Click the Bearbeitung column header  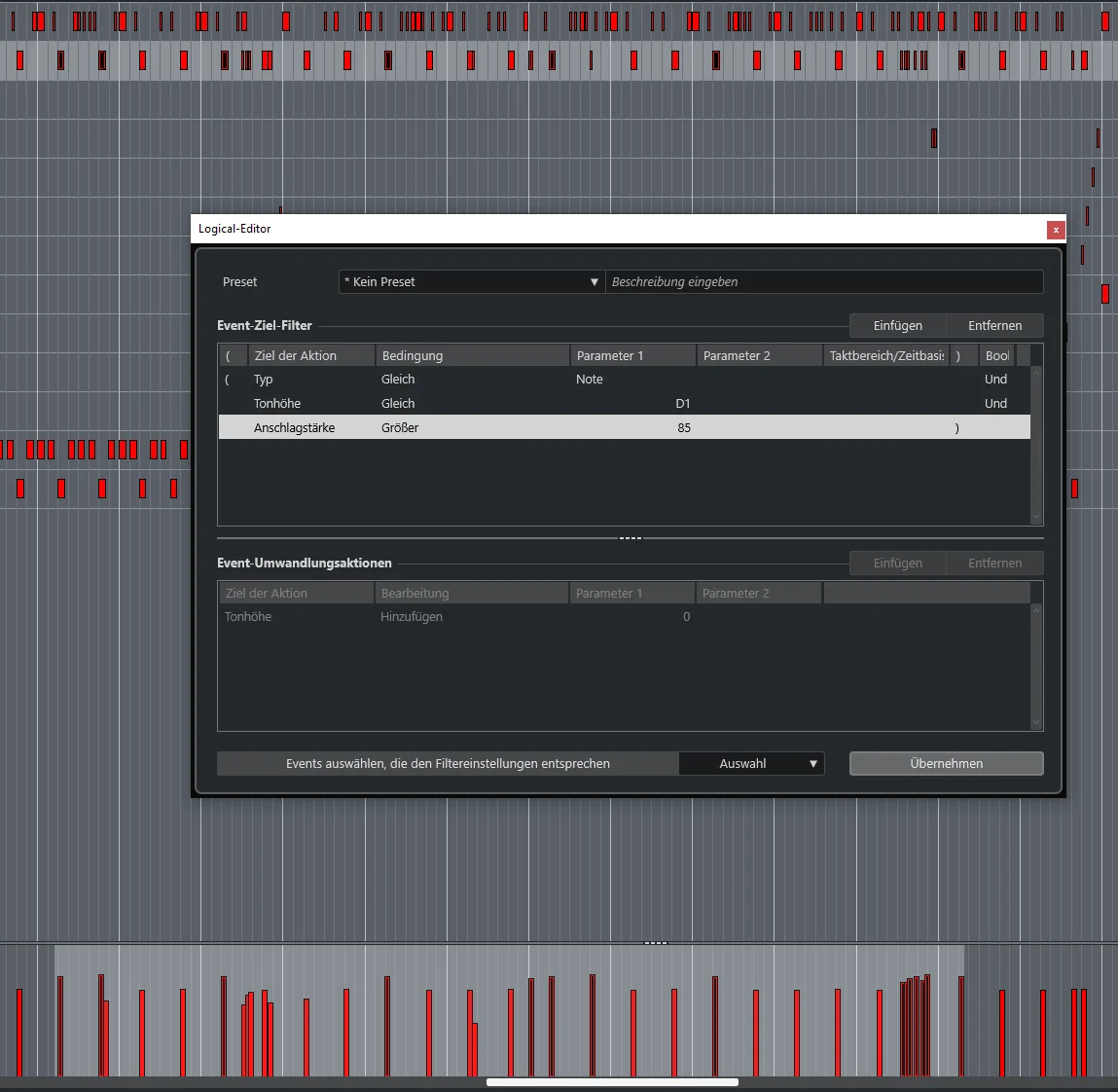pyautogui.click(x=471, y=593)
